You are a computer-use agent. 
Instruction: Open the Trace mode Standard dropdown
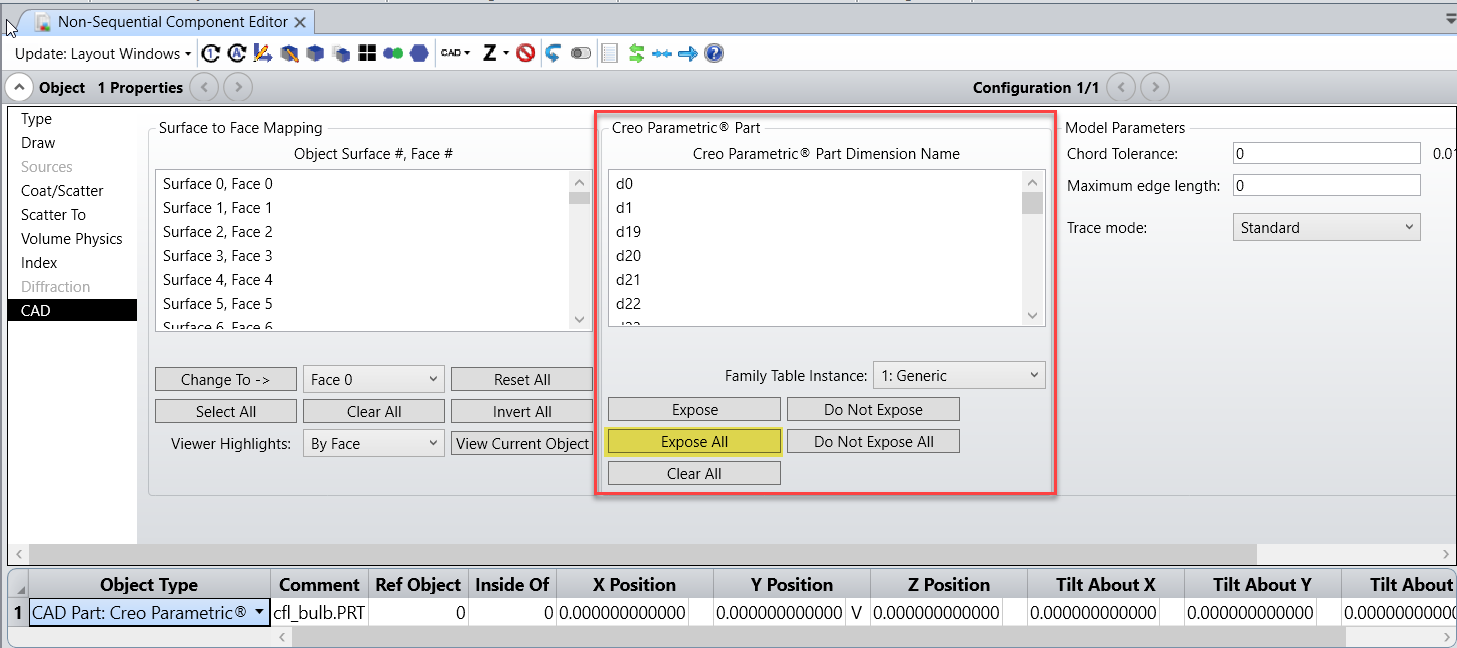(x=1326, y=228)
